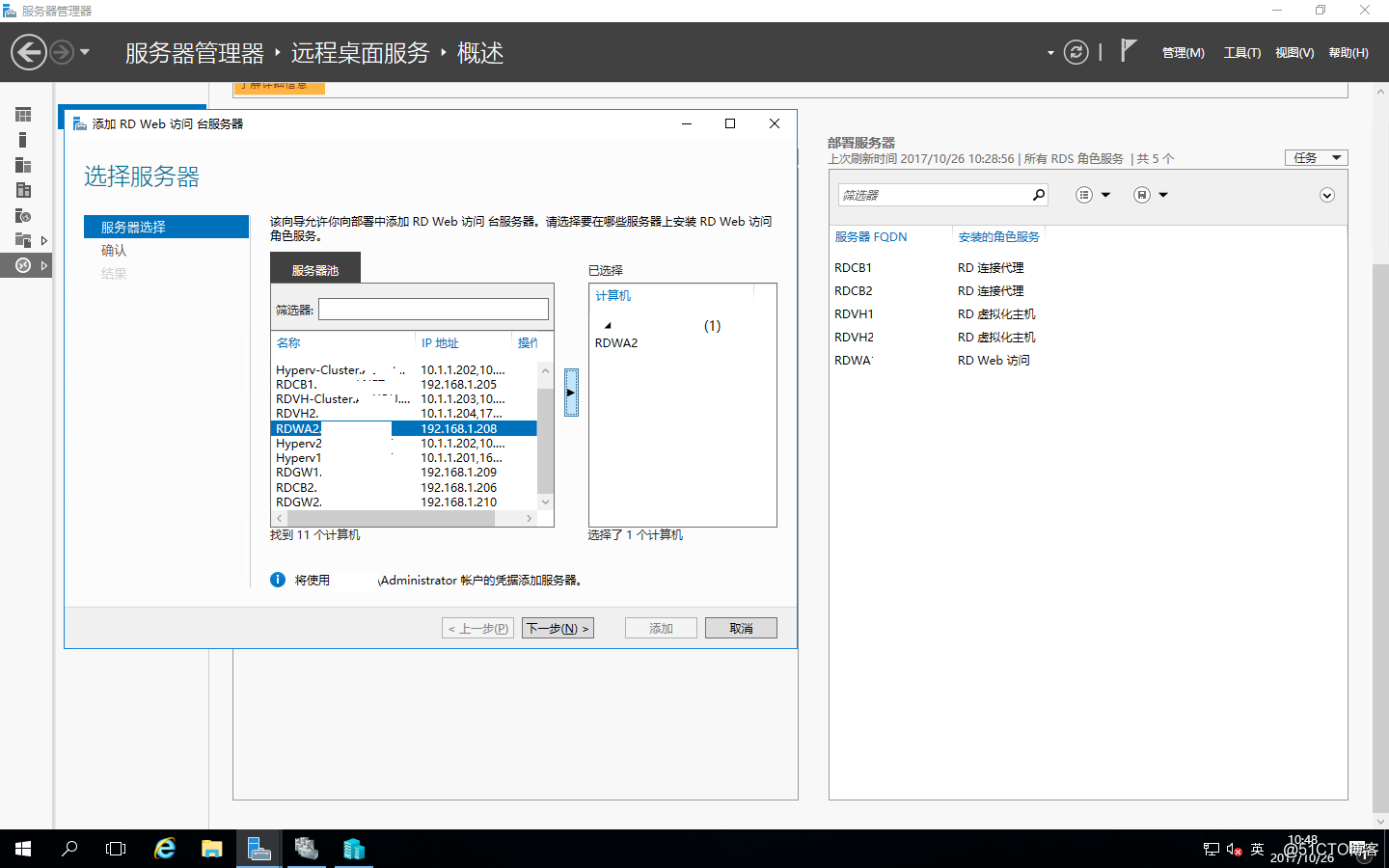Viewport: 1389px width, 868px height.
Task: Open the navigation history dropdown arrow
Action: 85,52
